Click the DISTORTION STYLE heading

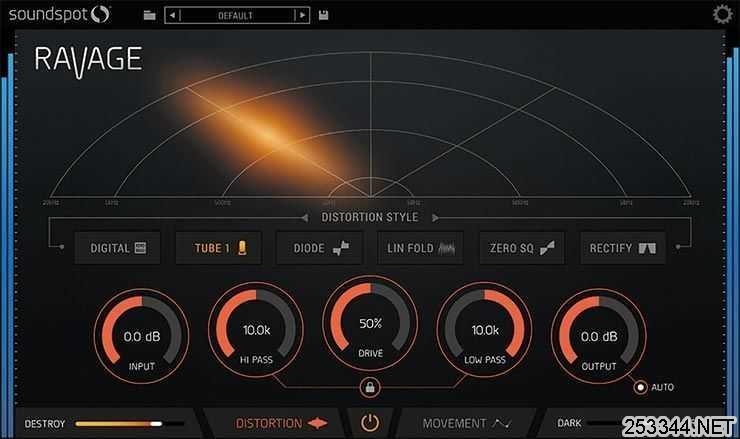370,217
